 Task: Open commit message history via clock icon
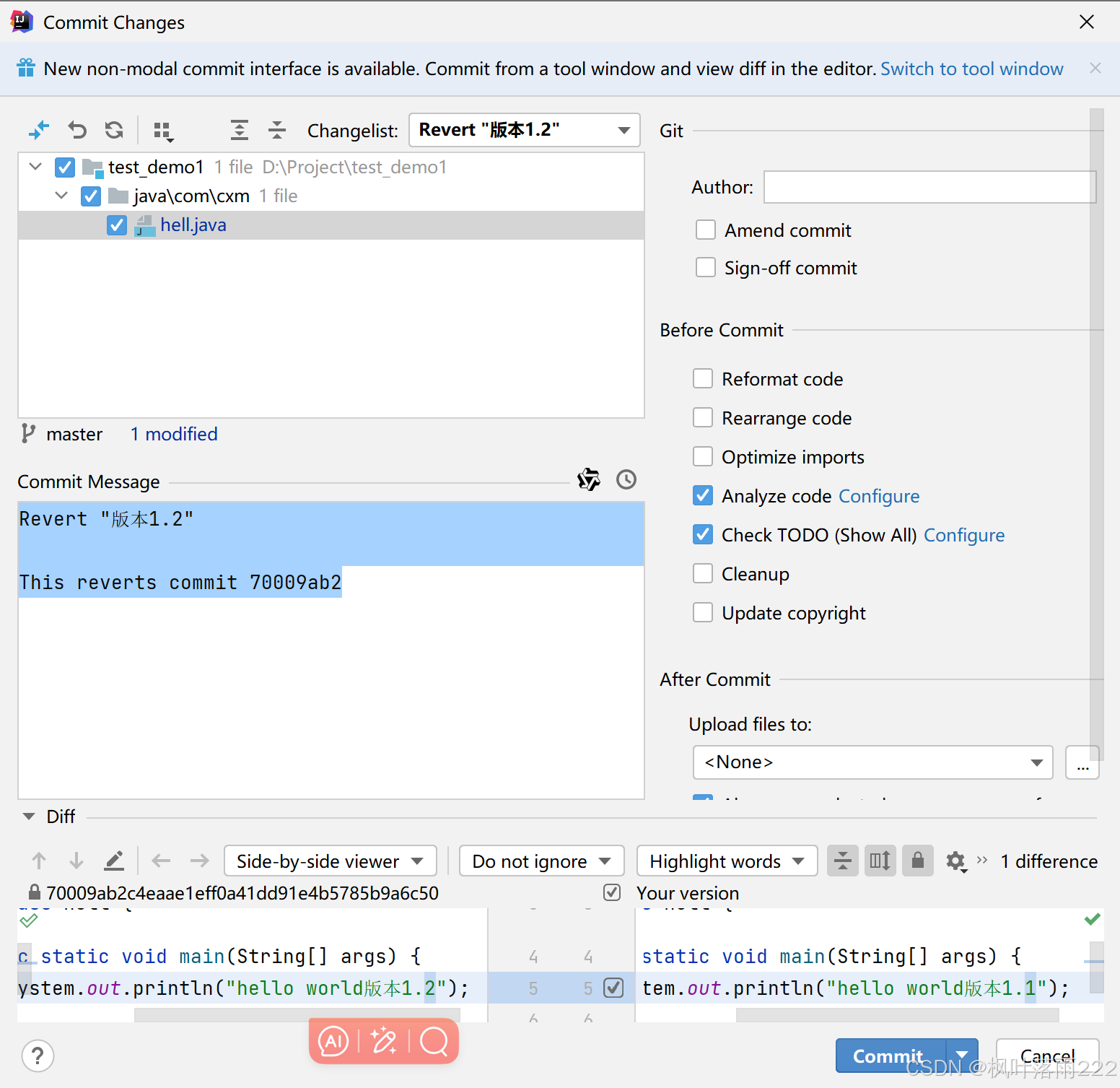click(626, 479)
